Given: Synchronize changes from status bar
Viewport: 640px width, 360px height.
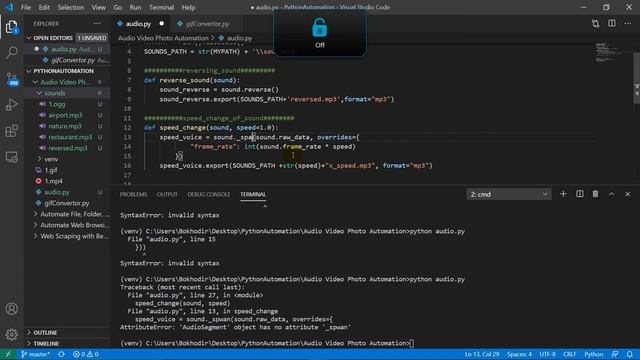Looking at the screenshot, I should point(61,354).
